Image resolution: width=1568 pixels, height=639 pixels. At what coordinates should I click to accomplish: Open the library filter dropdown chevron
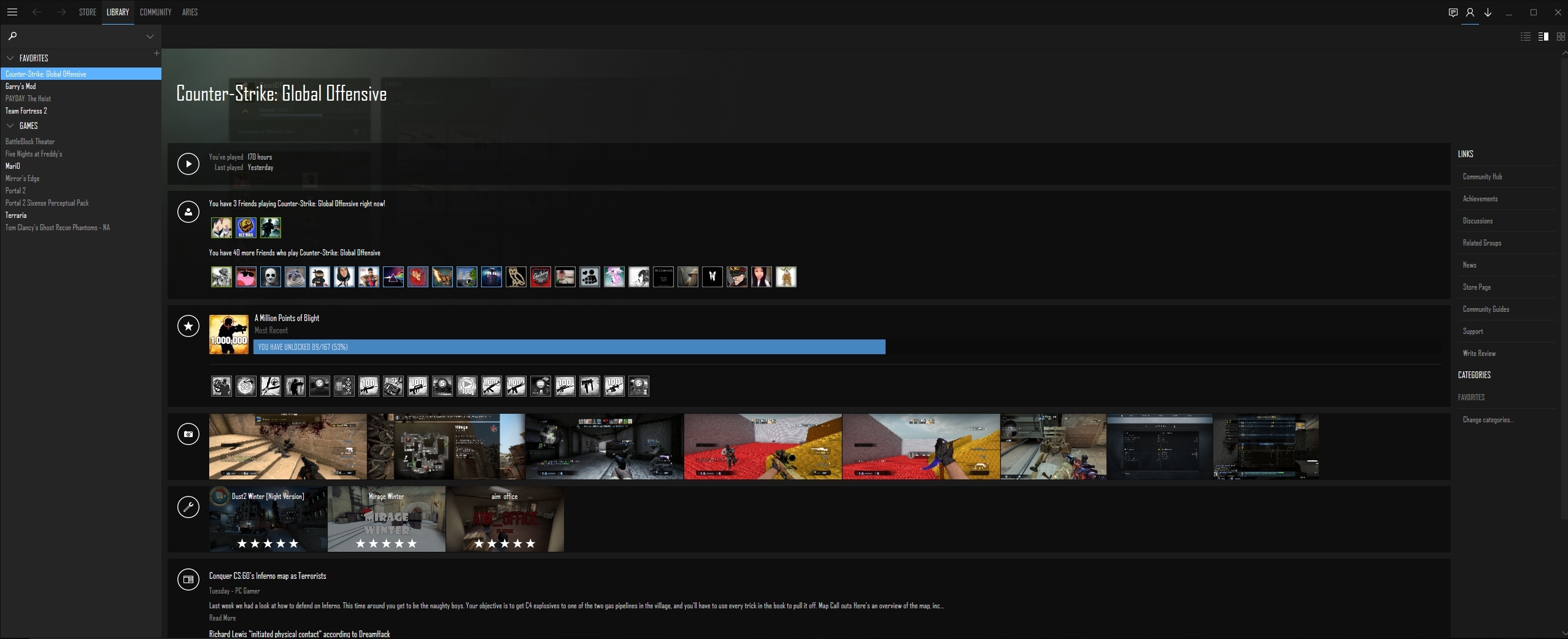[x=150, y=37]
